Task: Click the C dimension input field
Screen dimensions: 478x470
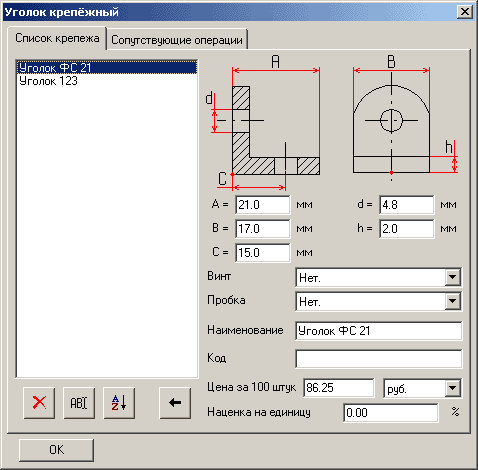Action: tap(263, 253)
